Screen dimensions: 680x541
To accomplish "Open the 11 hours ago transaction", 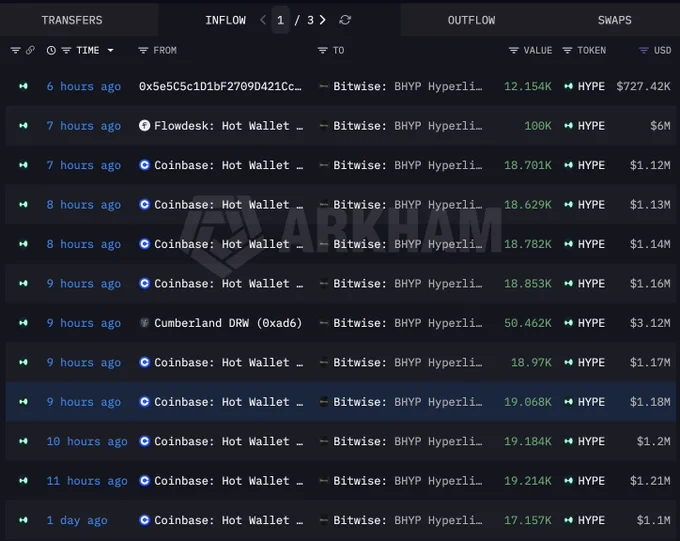I will click(x=87, y=481).
